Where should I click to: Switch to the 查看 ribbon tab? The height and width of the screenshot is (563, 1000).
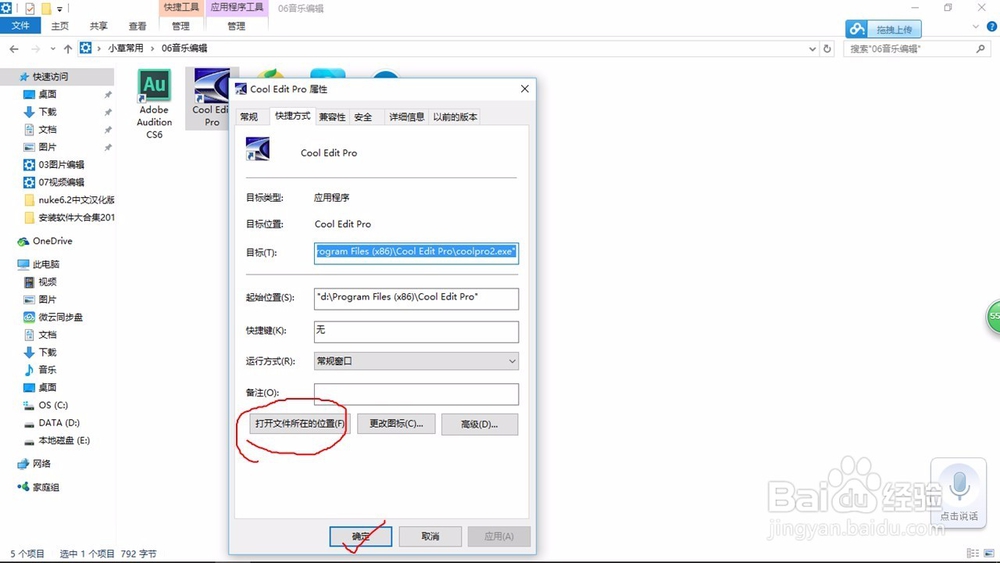point(137,26)
